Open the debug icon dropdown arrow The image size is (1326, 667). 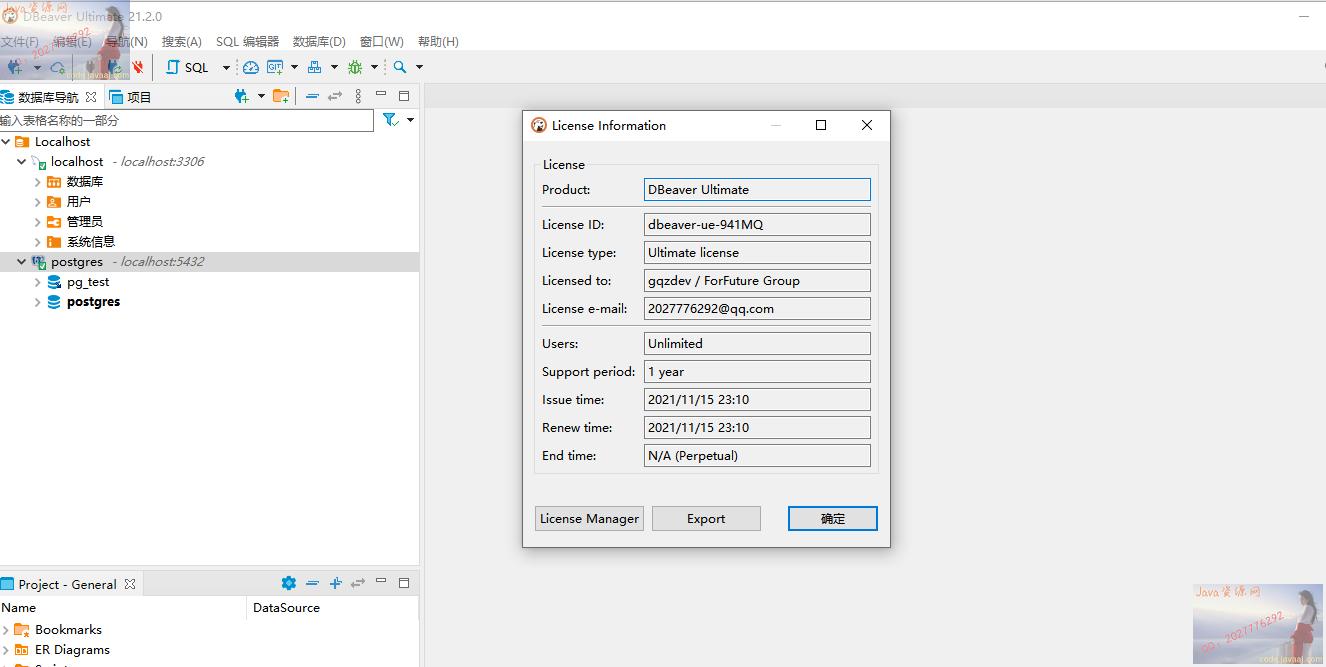[374, 67]
